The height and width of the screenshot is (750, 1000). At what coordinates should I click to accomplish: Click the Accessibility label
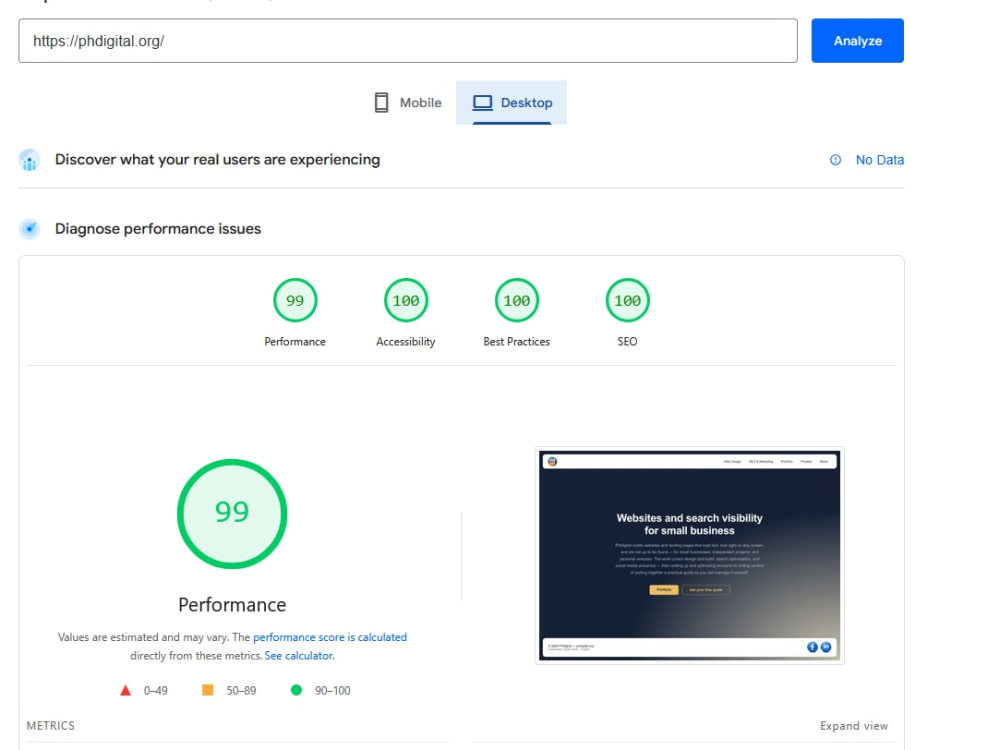click(x=406, y=342)
